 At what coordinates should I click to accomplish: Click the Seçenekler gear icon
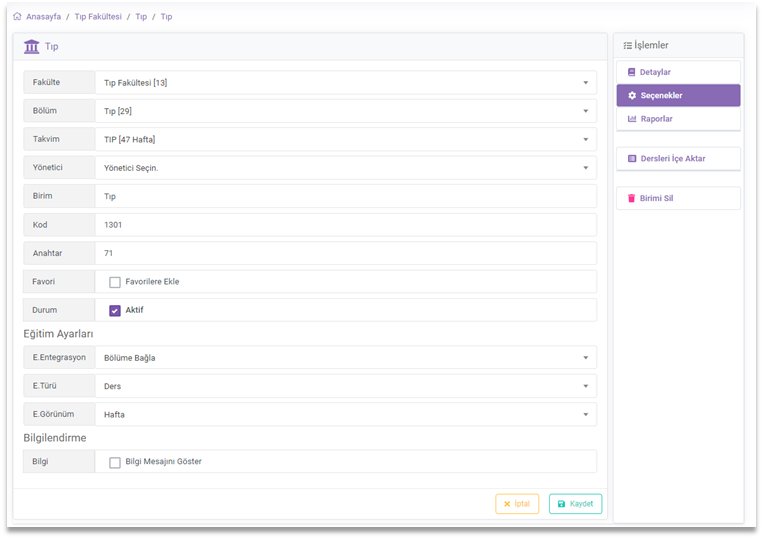click(631, 95)
